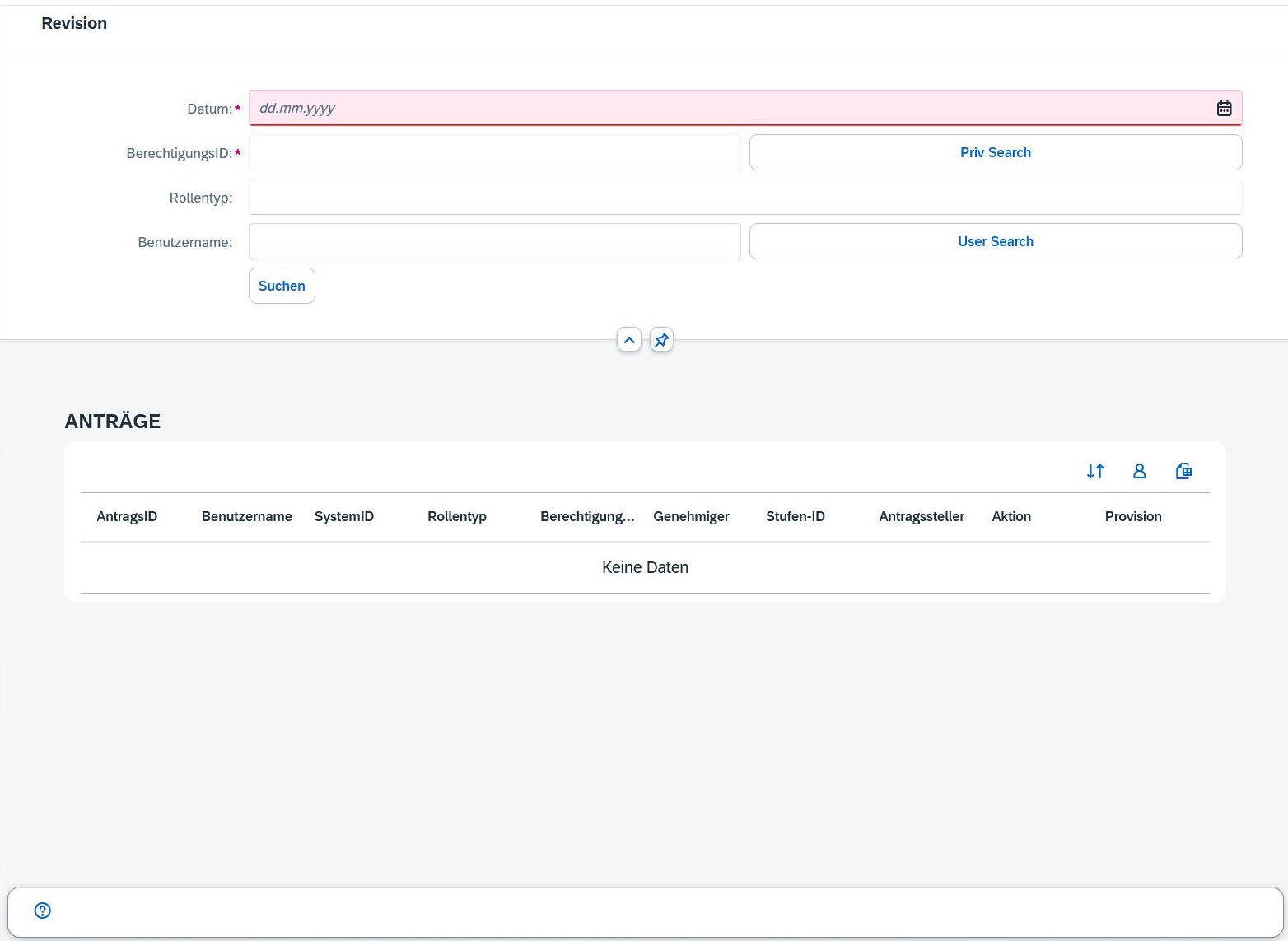Click the Benutzername input field
This screenshot has width=1288, height=941.
click(x=494, y=241)
